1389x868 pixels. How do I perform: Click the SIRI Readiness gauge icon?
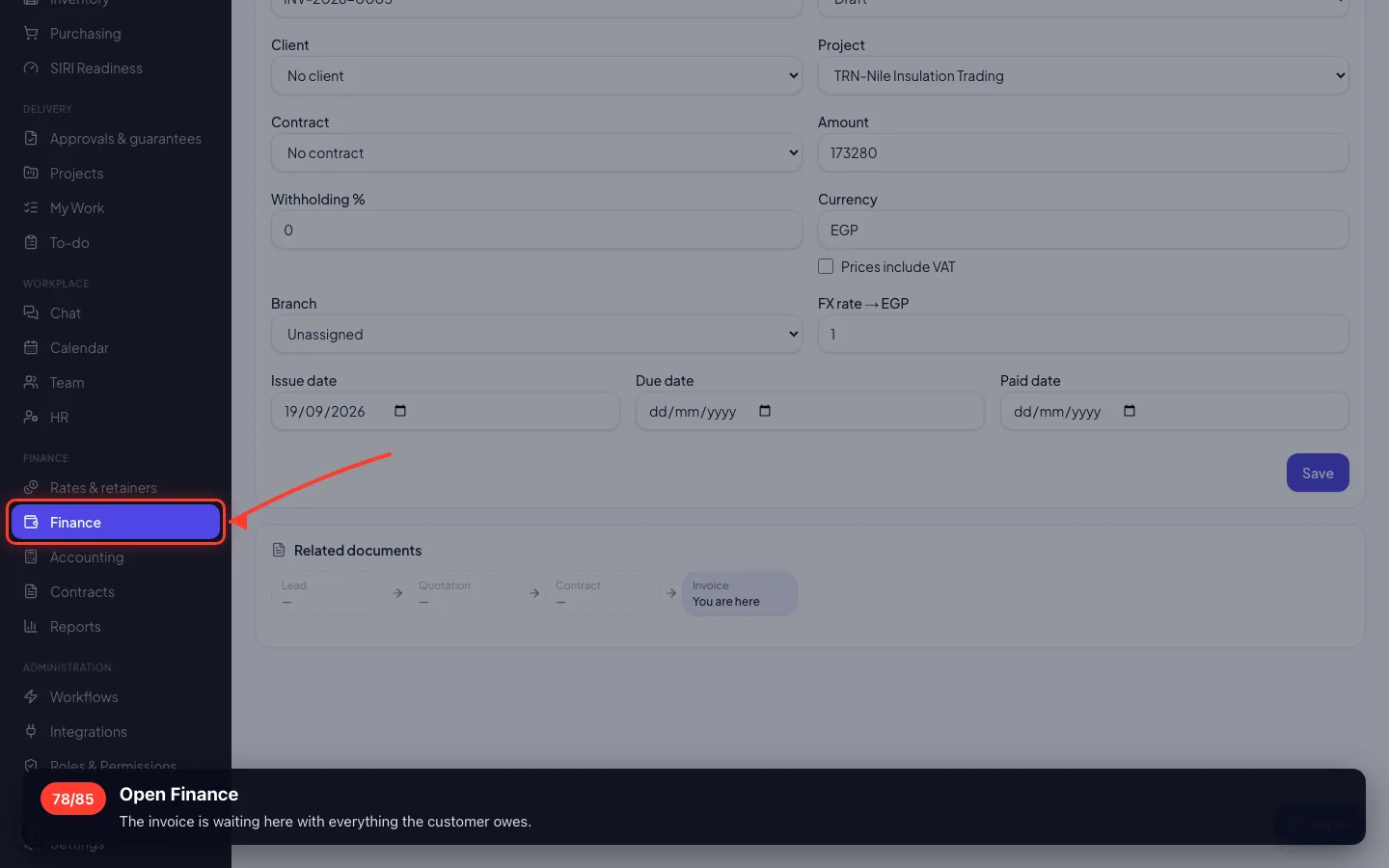[31, 68]
